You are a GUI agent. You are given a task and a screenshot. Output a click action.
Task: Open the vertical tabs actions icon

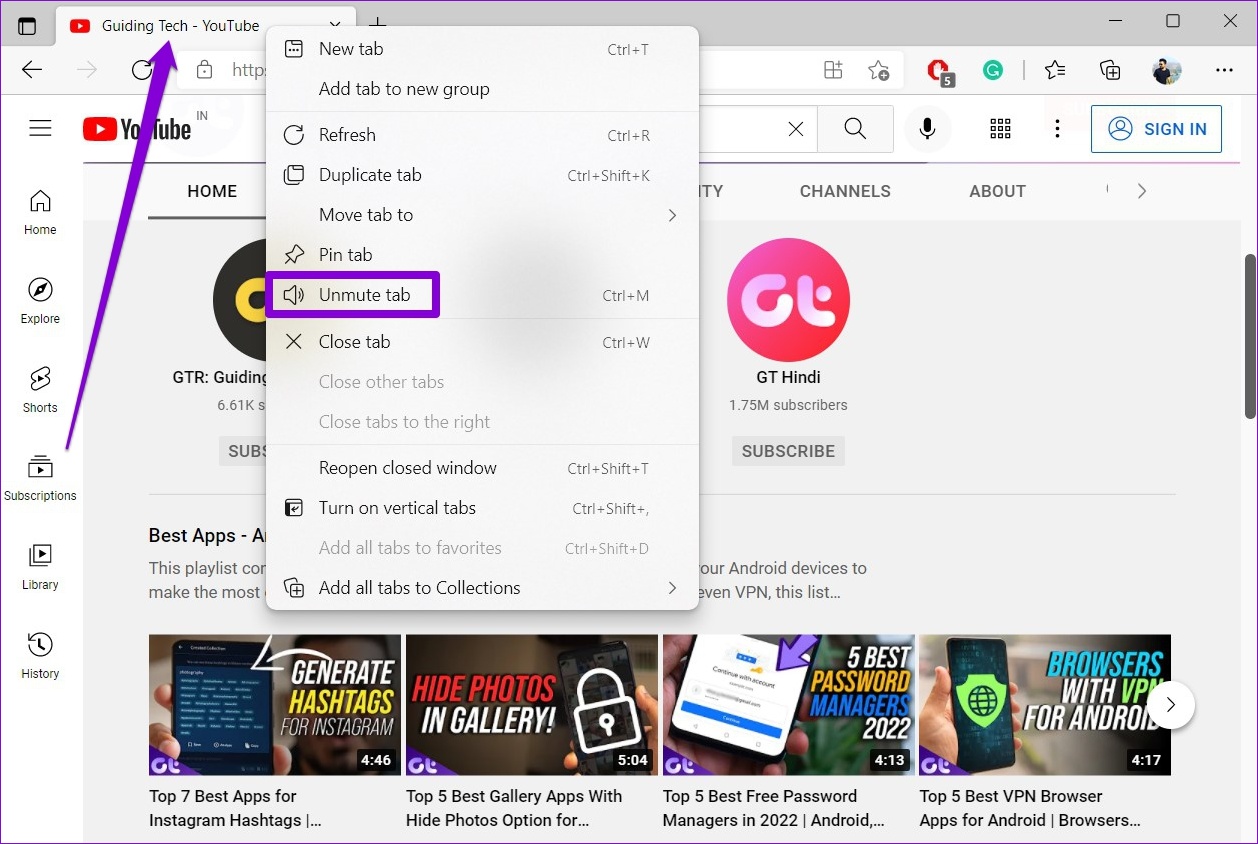pos(27,26)
